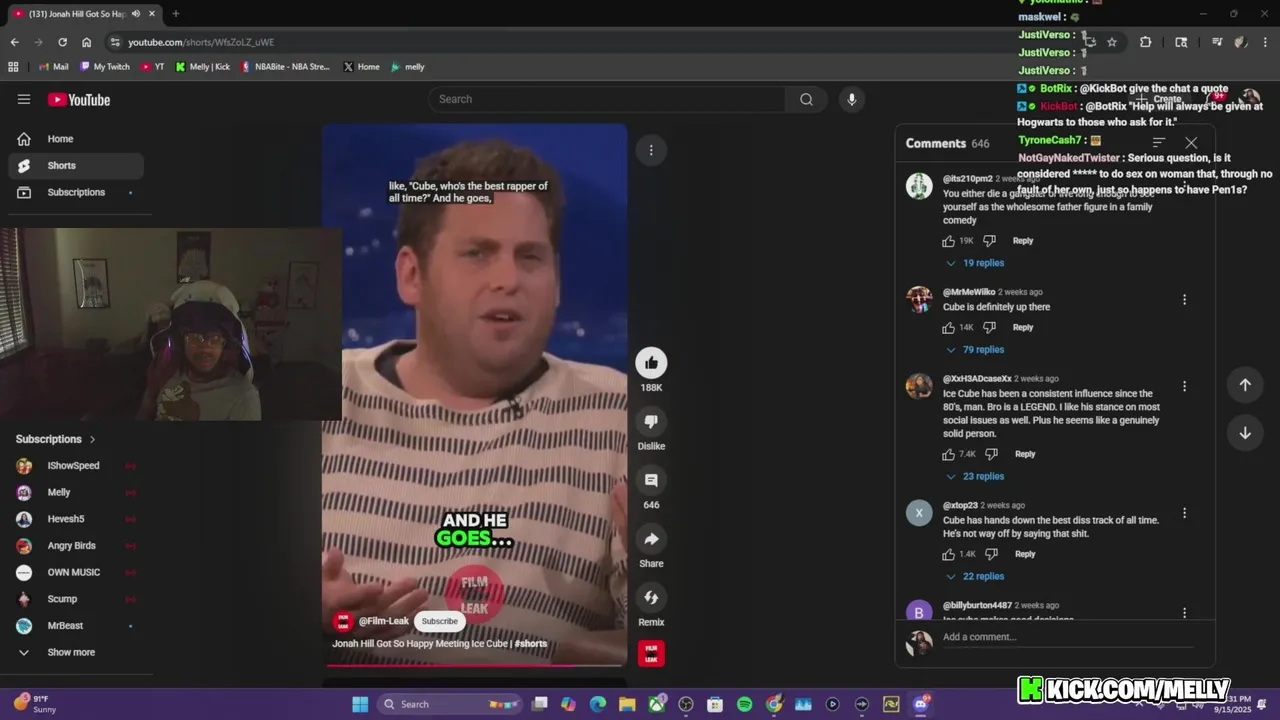Click the #shorts hashtag in the title
Image resolution: width=1280 pixels, height=720 pixels.
tap(531, 644)
